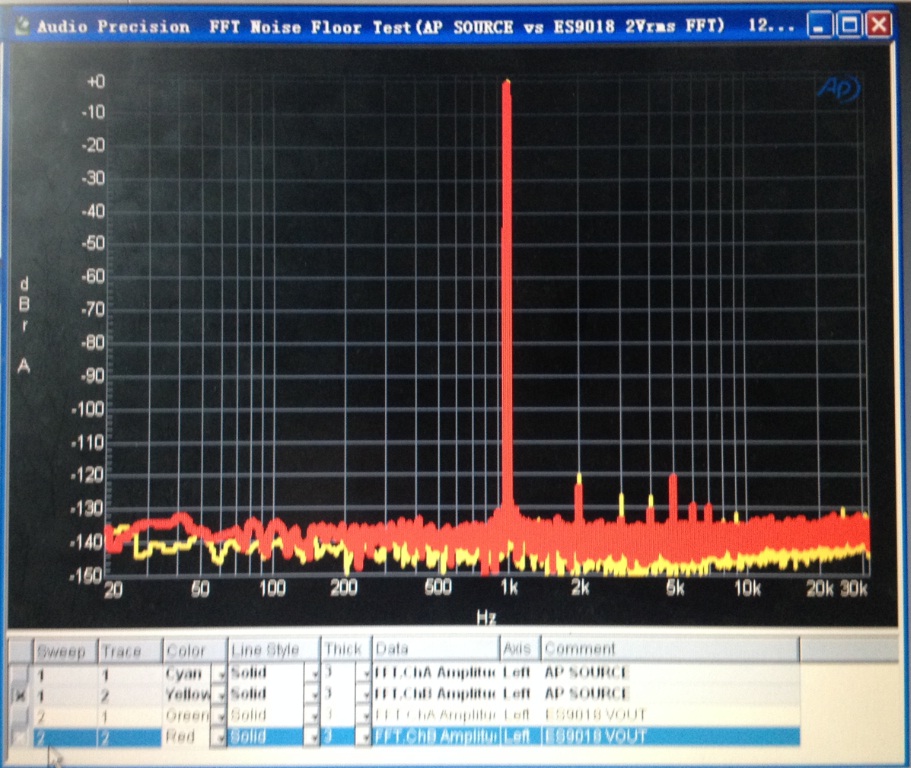Open line style dropdown for Cyan row

313,674
